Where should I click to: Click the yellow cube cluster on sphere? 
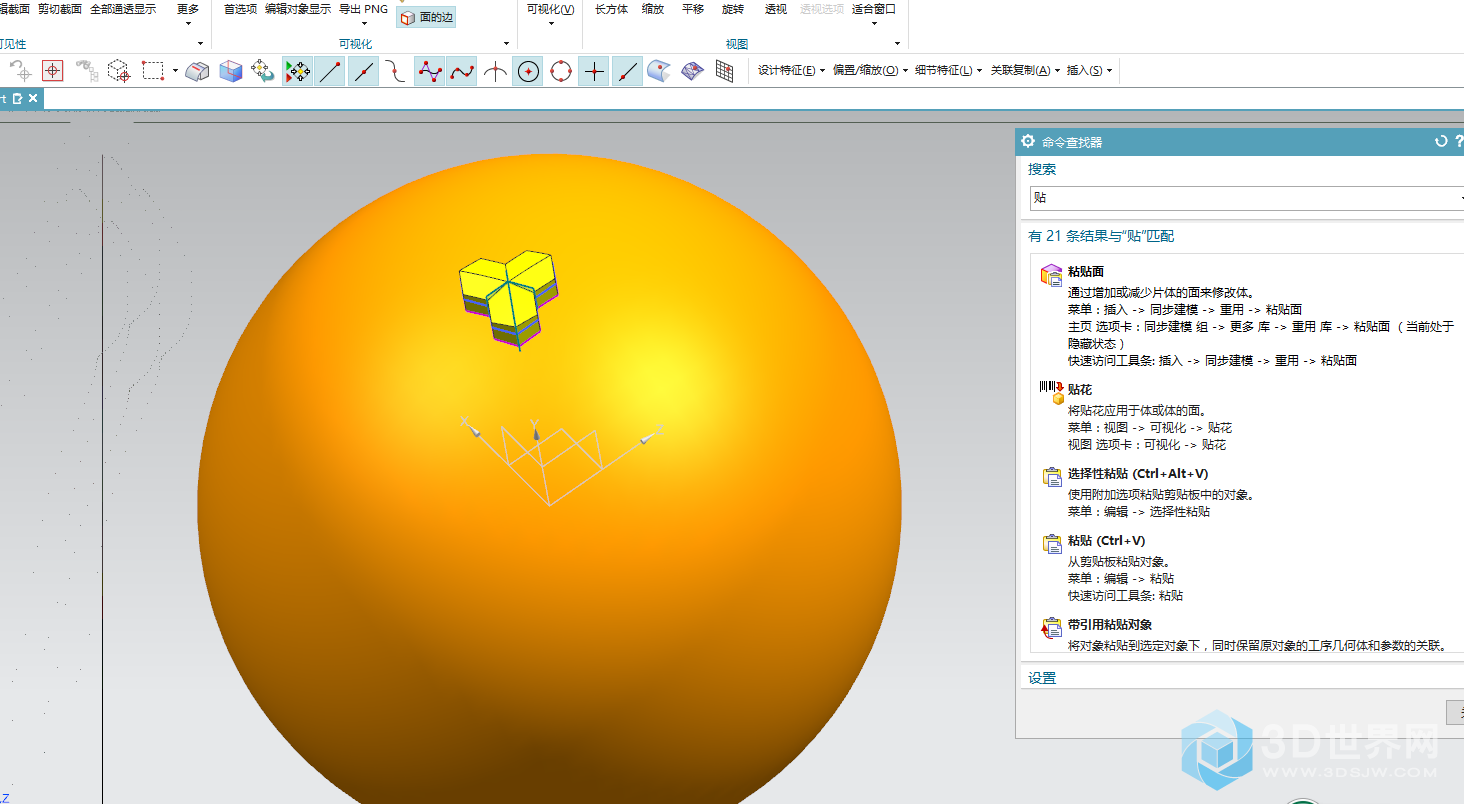pyautogui.click(x=507, y=298)
